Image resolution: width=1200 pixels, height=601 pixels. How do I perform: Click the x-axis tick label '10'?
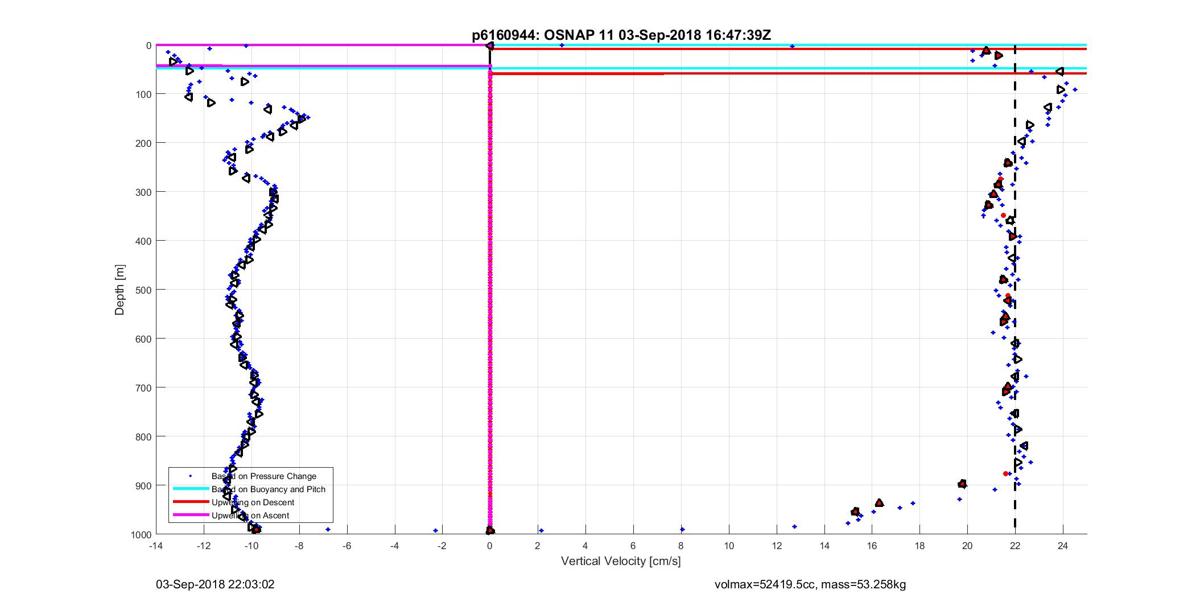(x=729, y=545)
